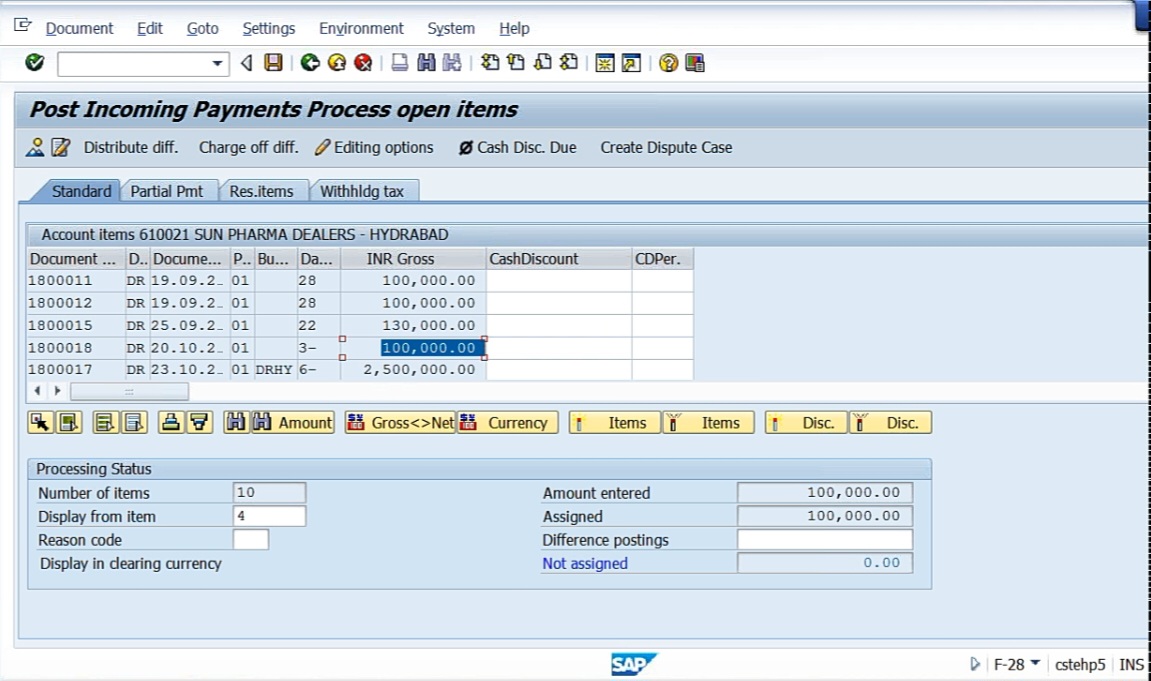The image size is (1151, 681).
Task: Click the green Back arrow icon
Action: click(x=311, y=63)
